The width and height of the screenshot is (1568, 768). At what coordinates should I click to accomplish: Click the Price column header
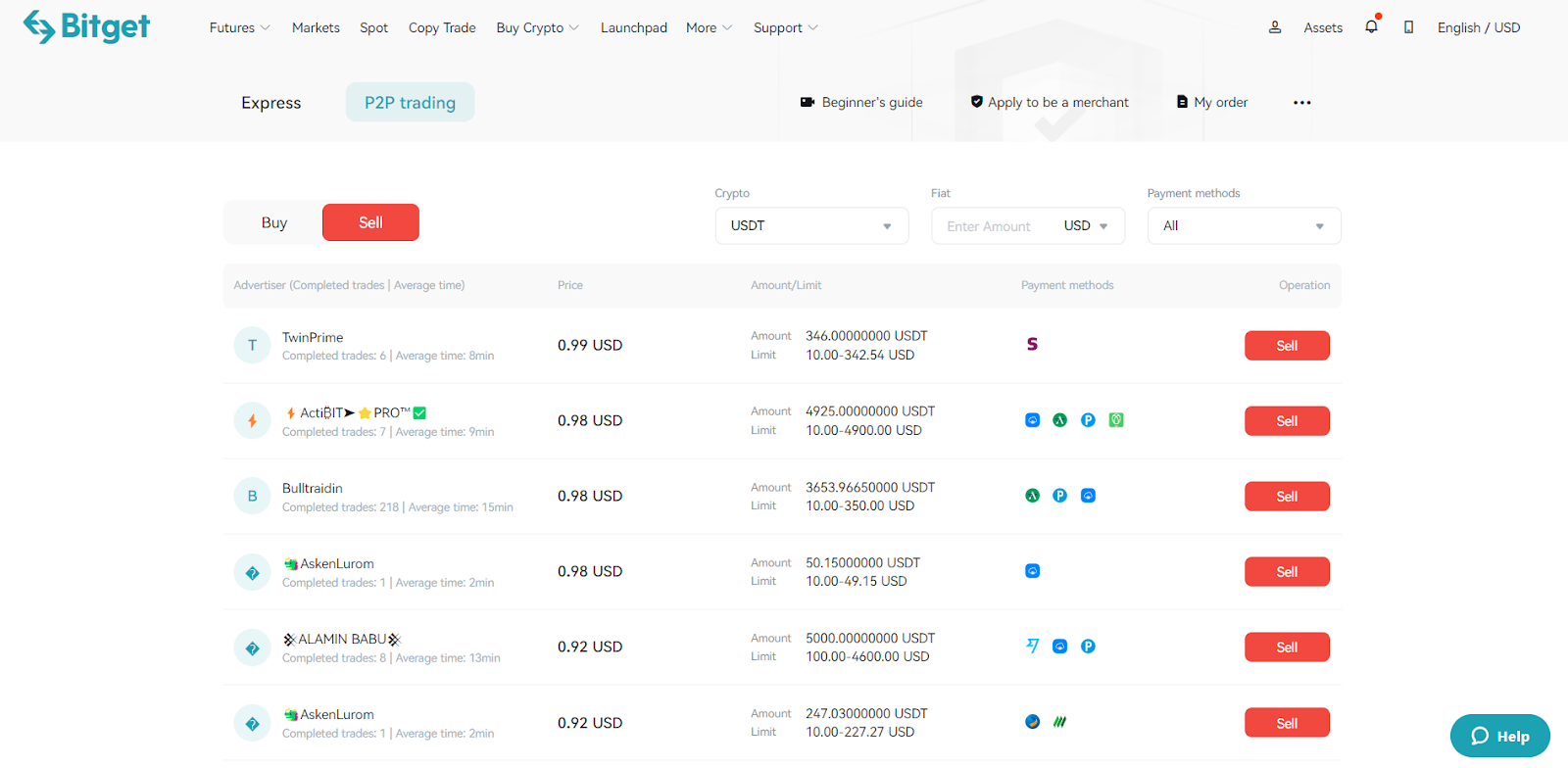click(570, 285)
